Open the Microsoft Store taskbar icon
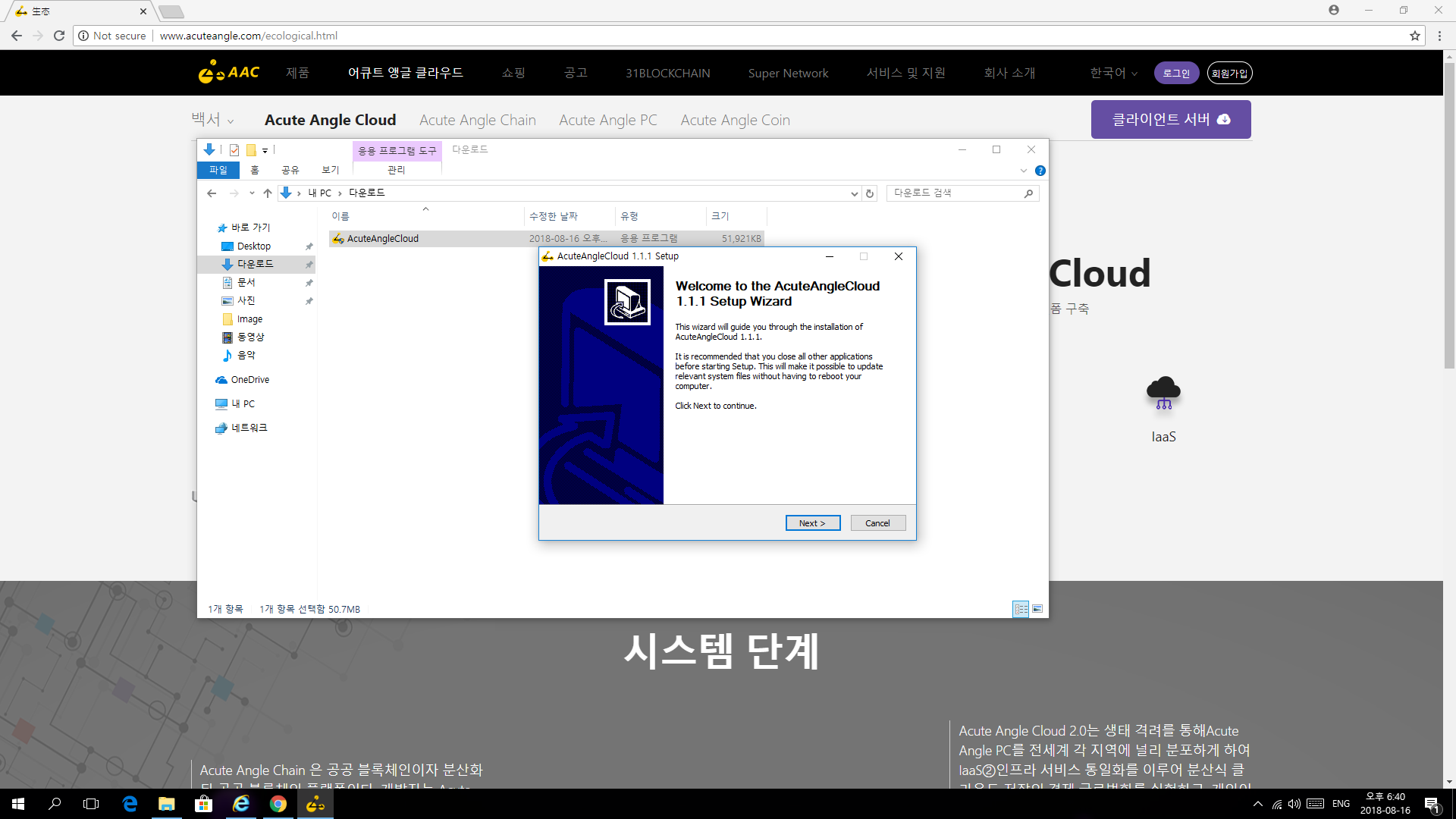 [203, 804]
